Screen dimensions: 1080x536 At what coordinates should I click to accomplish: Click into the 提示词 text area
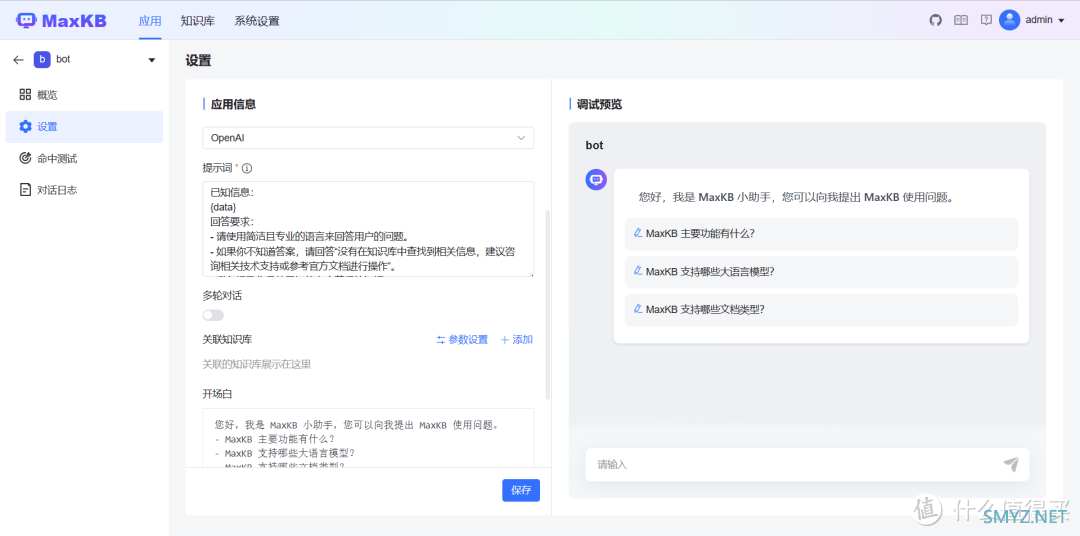click(368, 229)
